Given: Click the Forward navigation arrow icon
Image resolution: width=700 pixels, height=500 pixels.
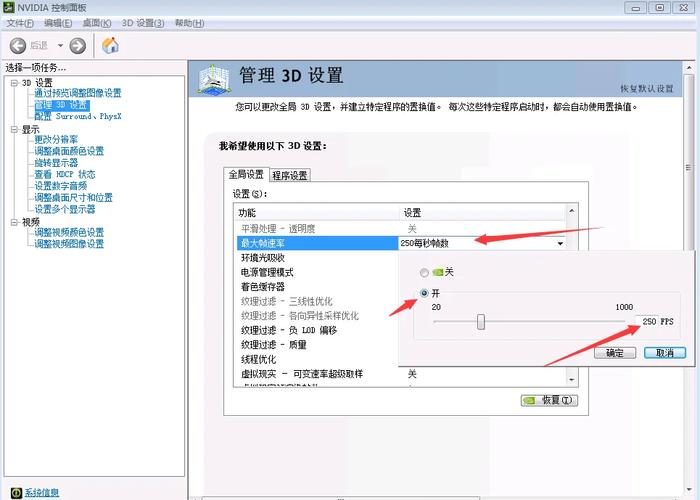Looking at the screenshot, I should click(78, 46).
